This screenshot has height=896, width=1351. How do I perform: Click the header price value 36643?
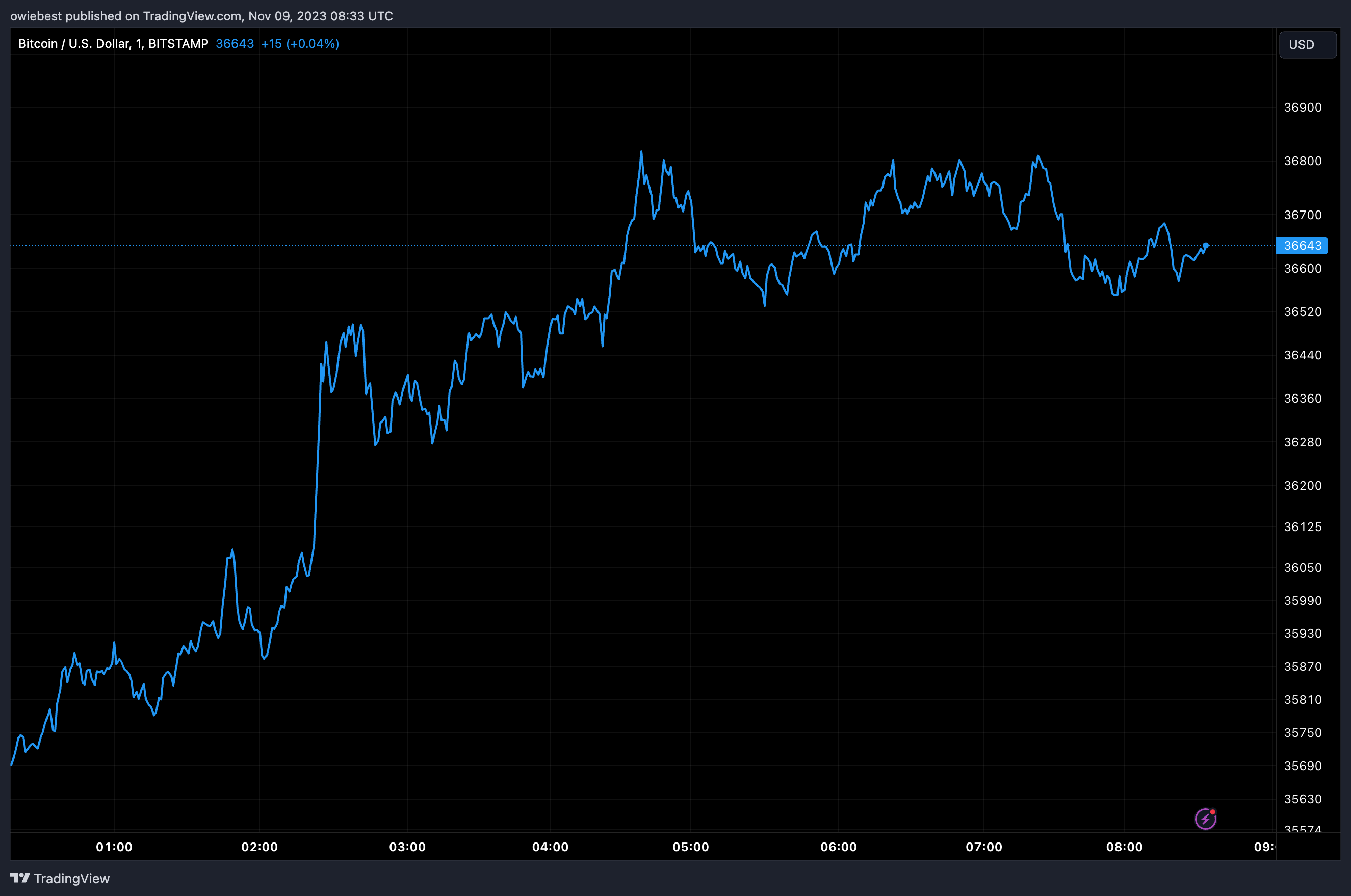coord(235,44)
